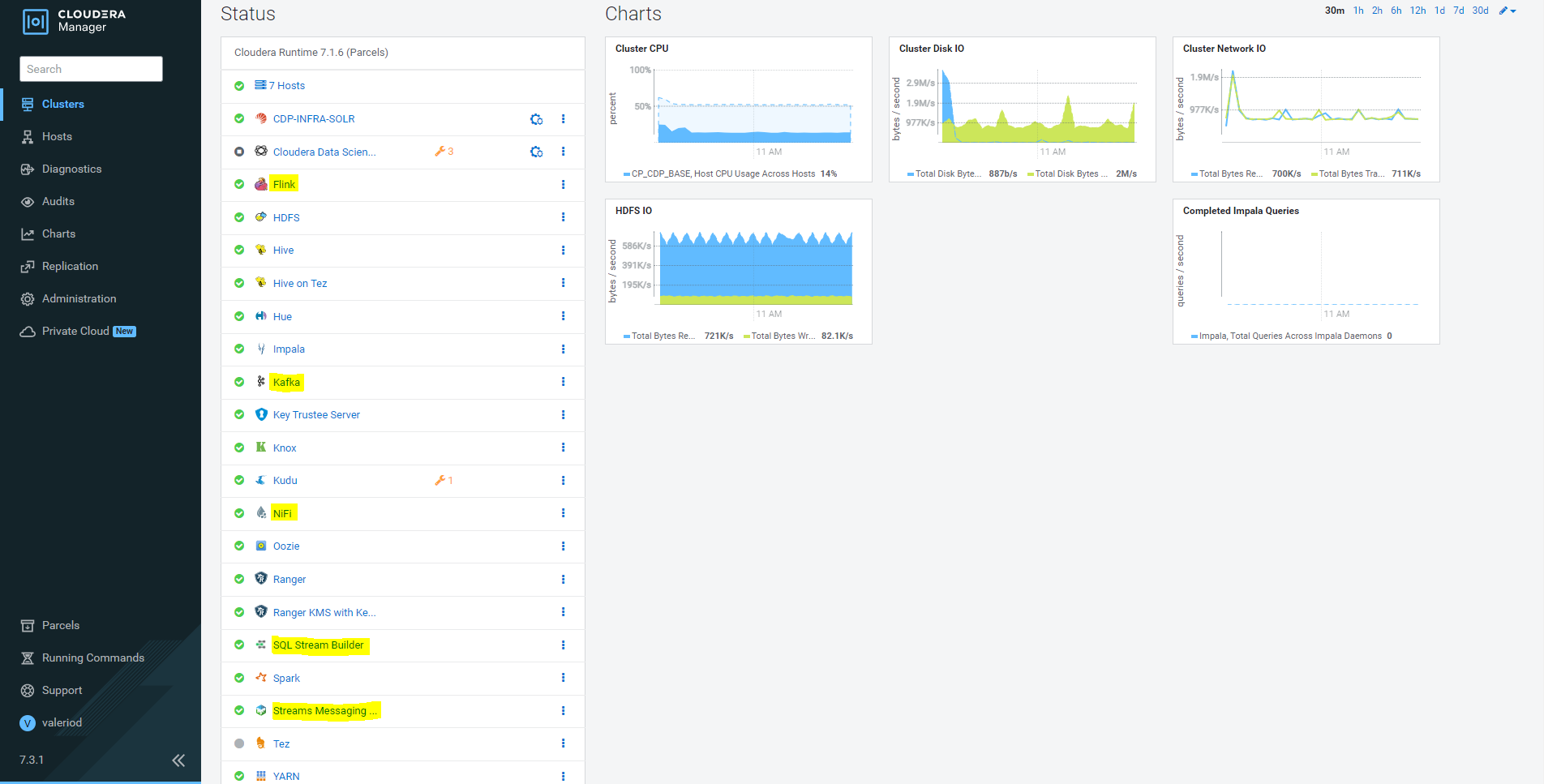
Task: Open the Hive on Tez actions menu
Action: (563, 283)
